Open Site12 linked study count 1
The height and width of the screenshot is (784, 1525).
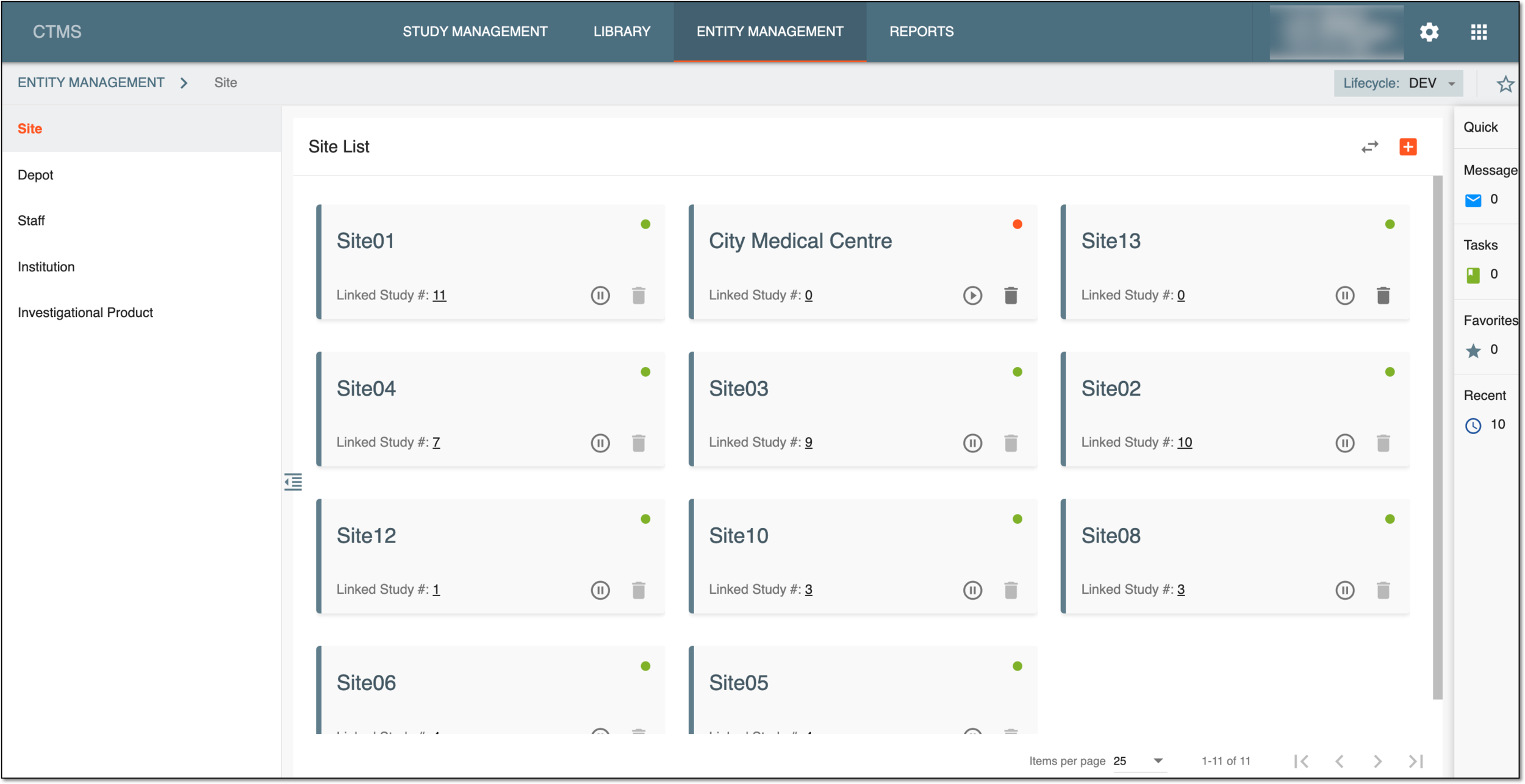[436, 590]
